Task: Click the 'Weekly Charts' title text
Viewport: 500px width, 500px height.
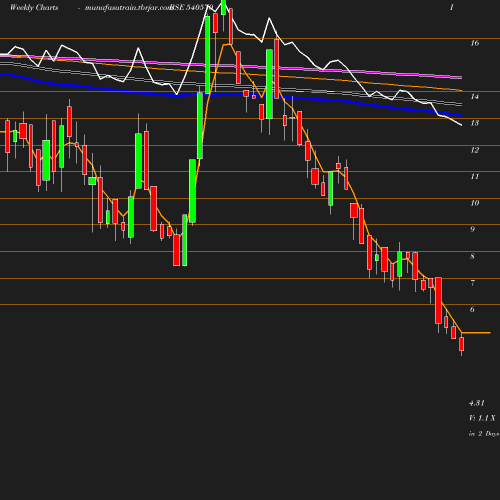Action: tap(34, 8)
